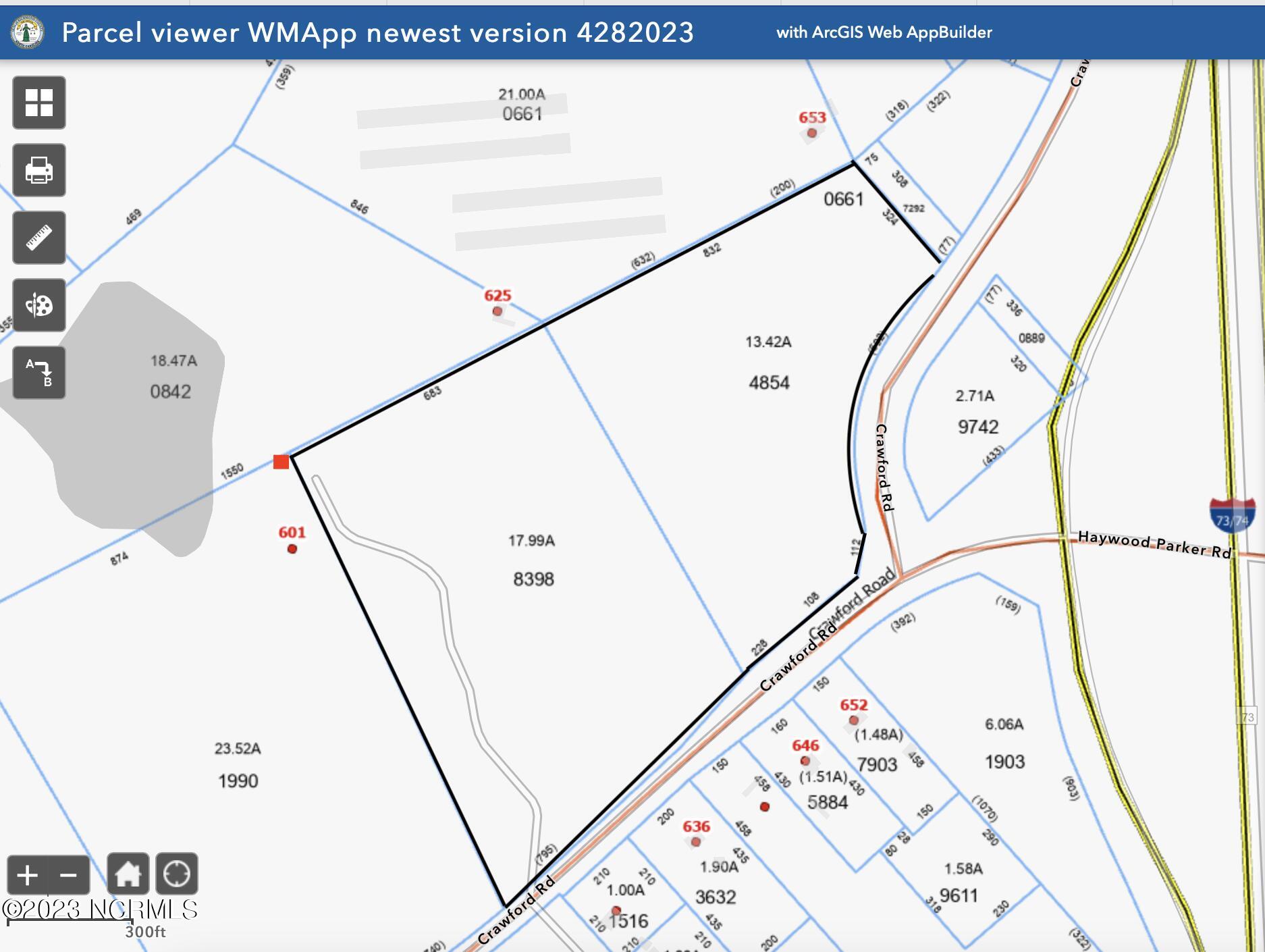Click the My Location target button
1265x952 pixels.
[x=177, y=874]
